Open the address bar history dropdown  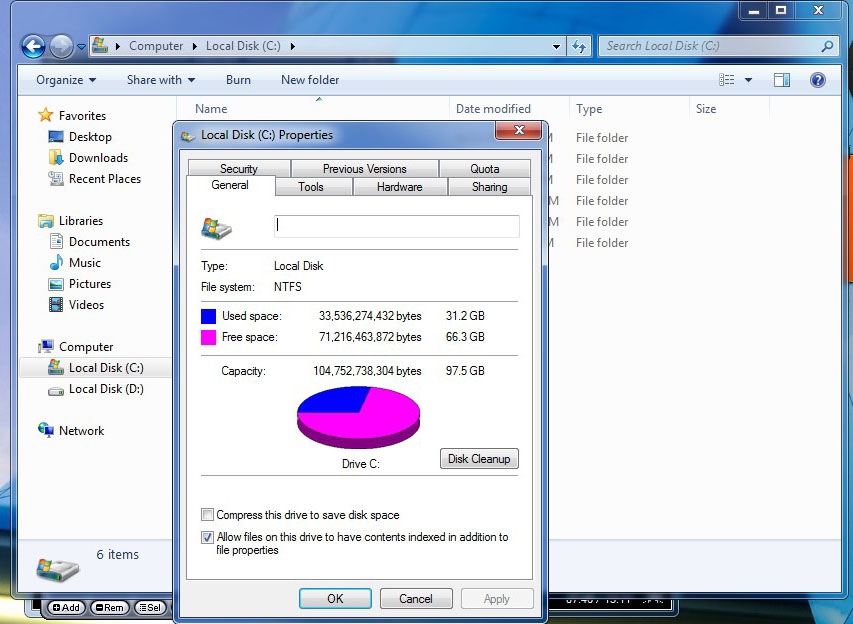(556, 47)
